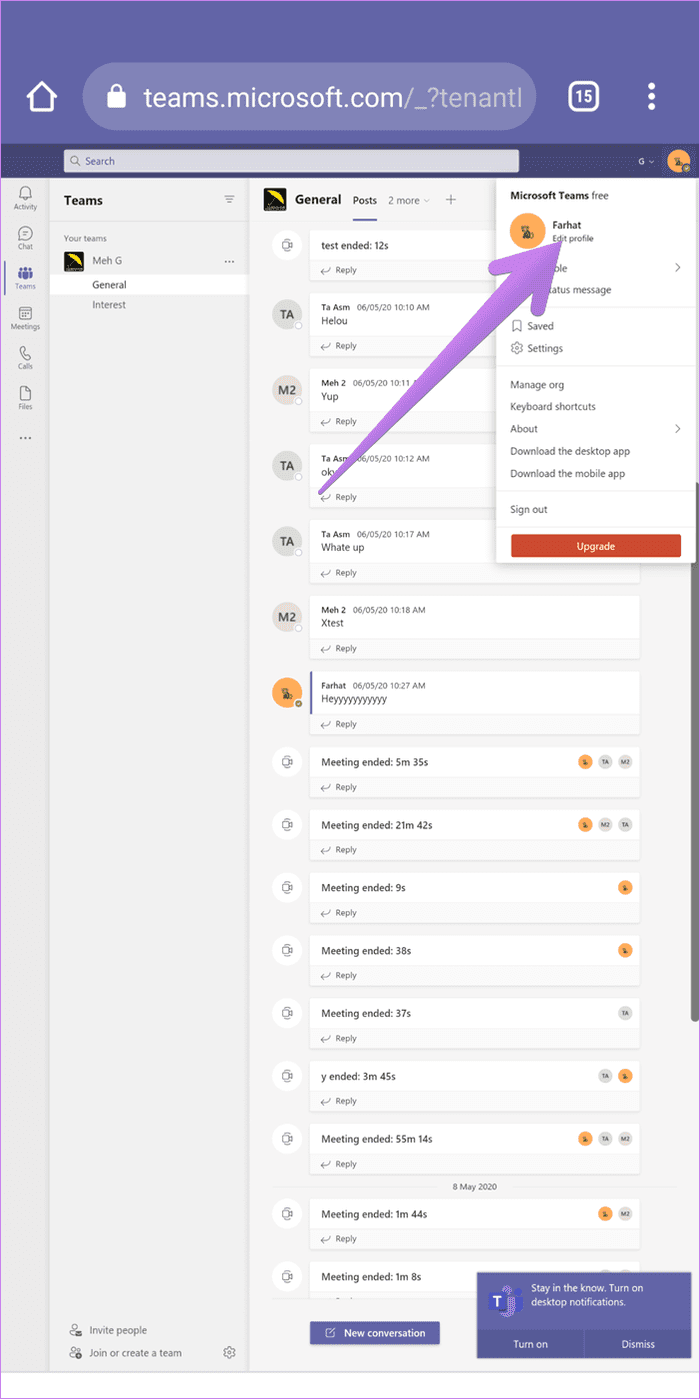Viewport: 700px width, 1399px height.
Task: Click the meeting icon beside Meeting ended: 9s
Action: click(287, 887)
